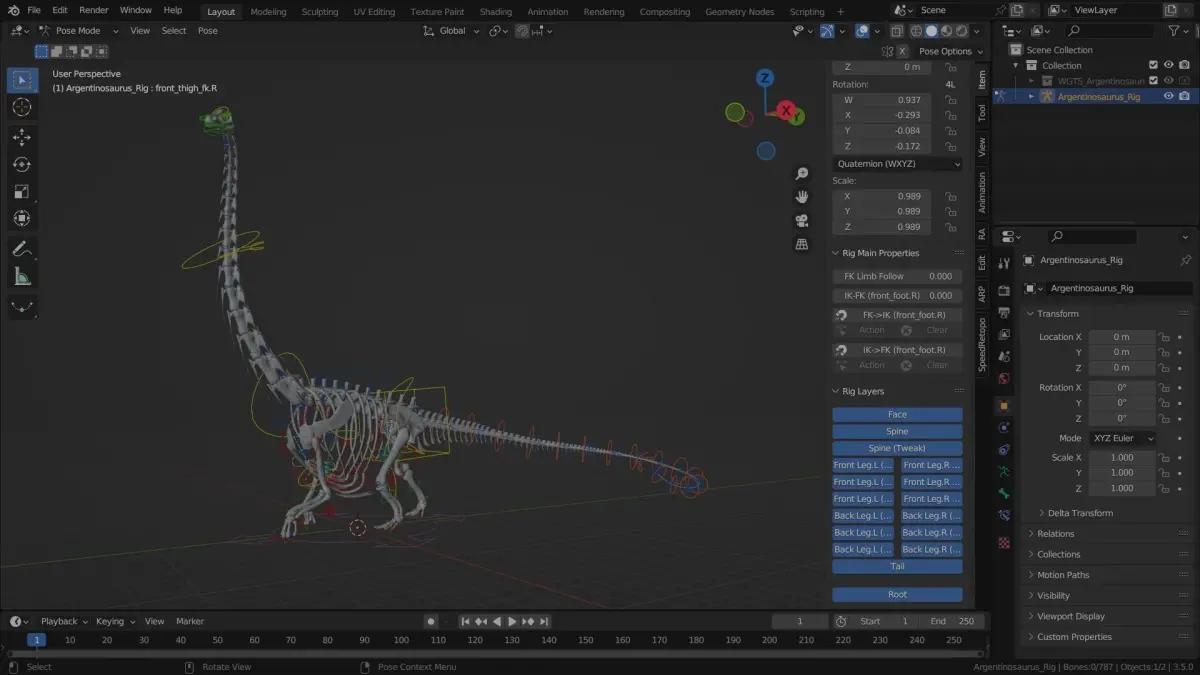Screen dimensions: 1200x675
Task: Open the Object properties tab icon
Action: [1004, 406]
